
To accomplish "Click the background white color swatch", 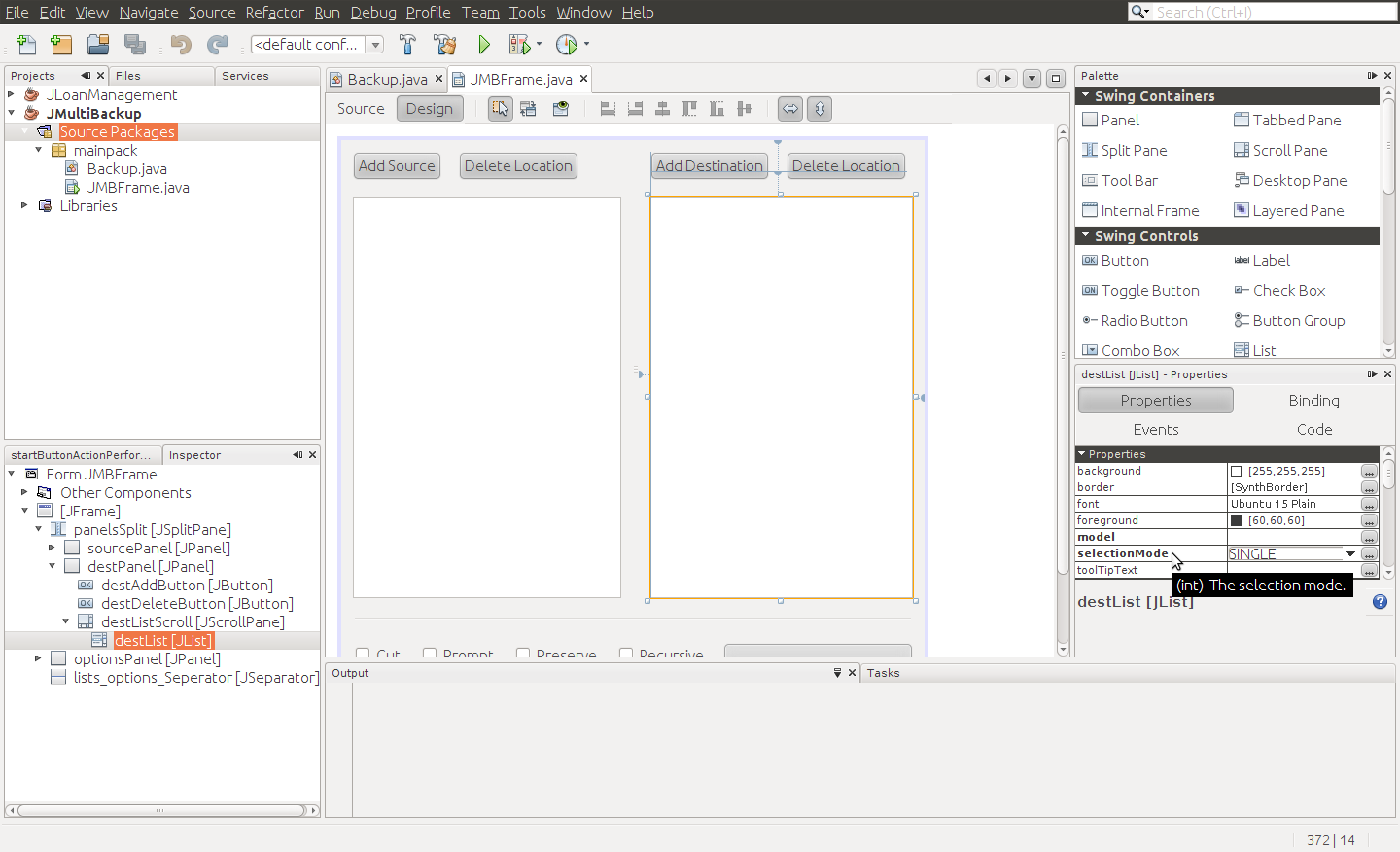I will (1237, 472).
